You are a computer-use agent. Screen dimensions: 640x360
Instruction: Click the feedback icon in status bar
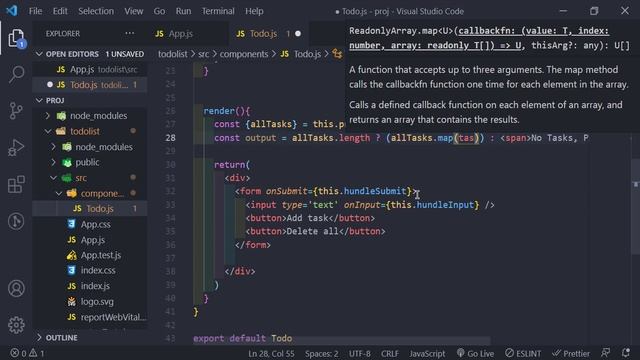[606, 353]
